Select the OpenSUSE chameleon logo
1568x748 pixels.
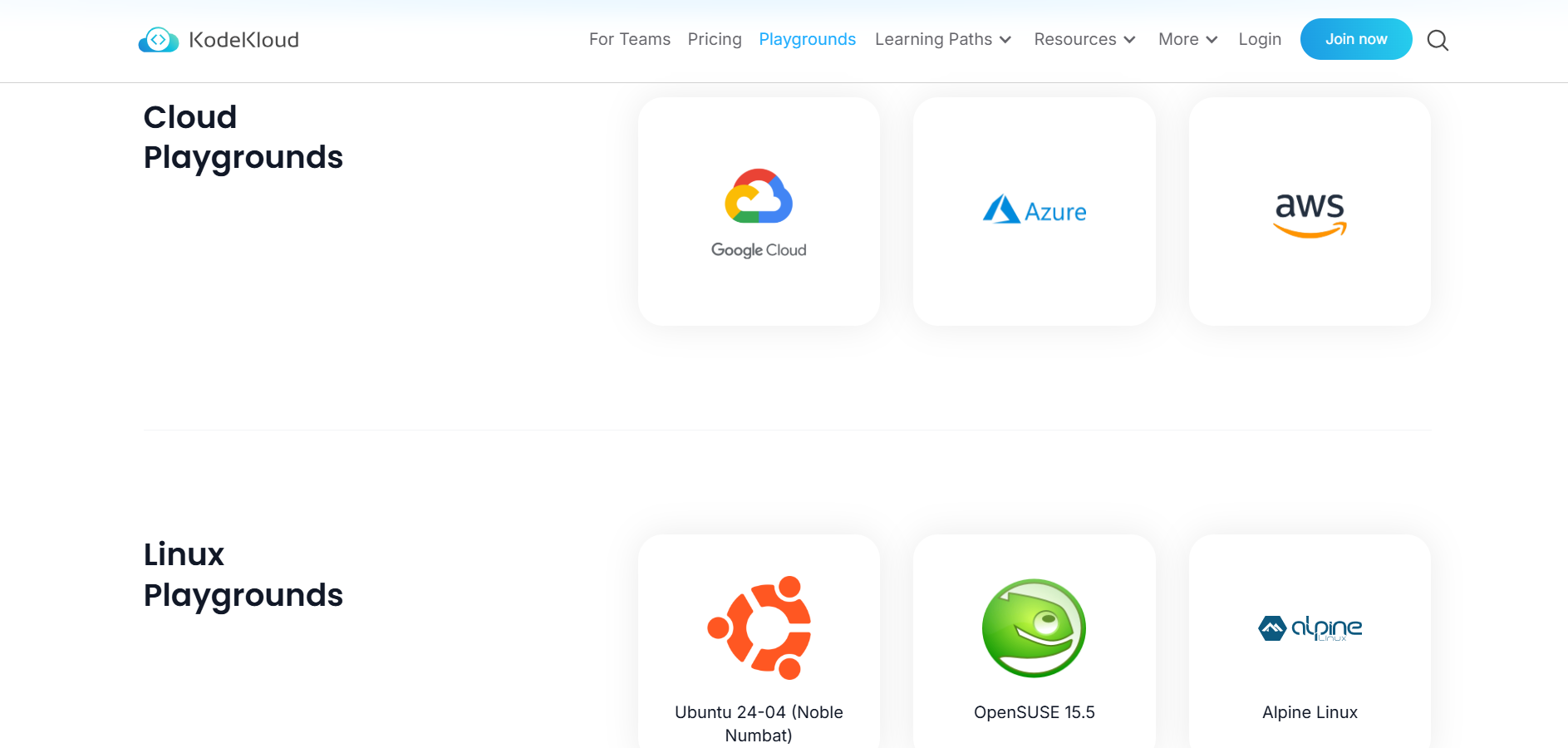[x=1034, y=628]
